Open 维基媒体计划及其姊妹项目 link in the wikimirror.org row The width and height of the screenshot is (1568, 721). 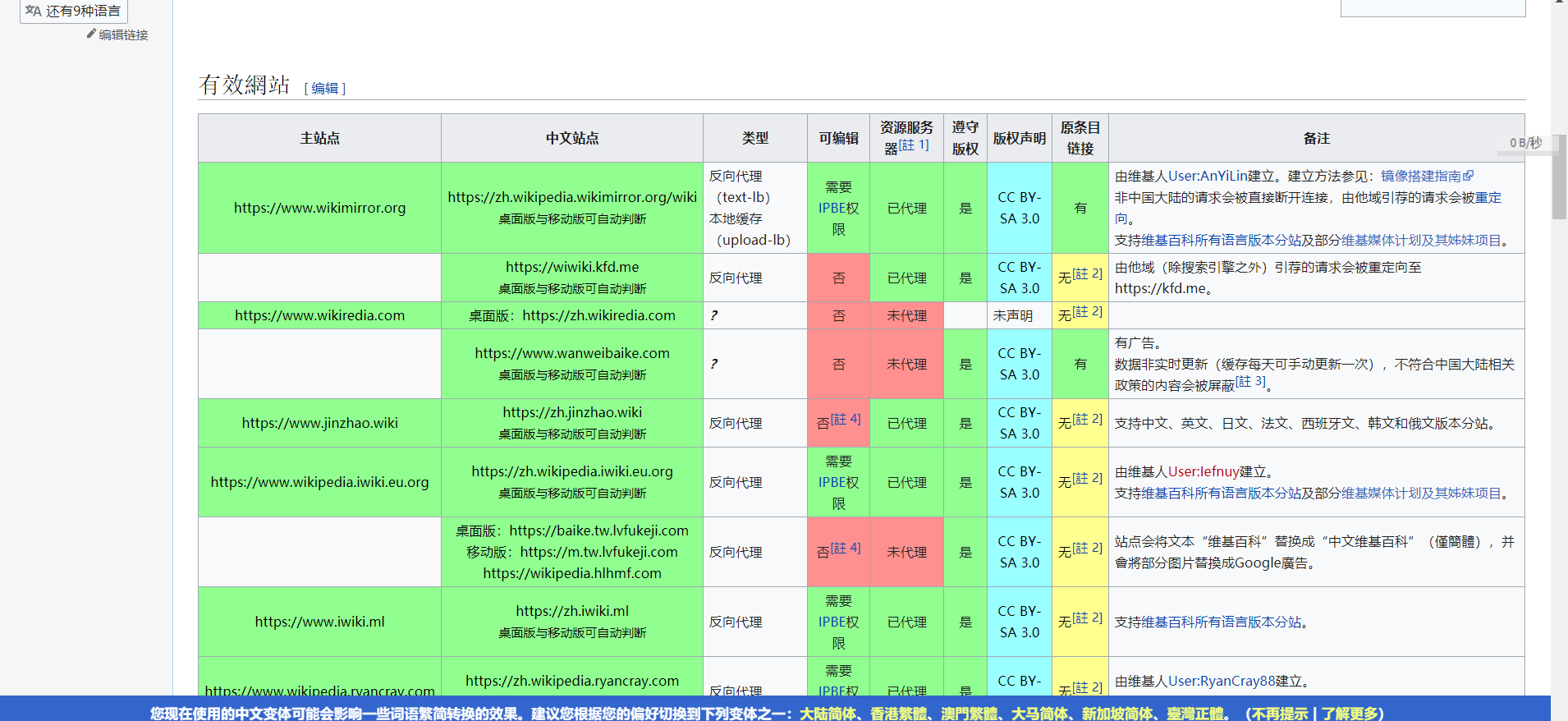point(1420,240)
